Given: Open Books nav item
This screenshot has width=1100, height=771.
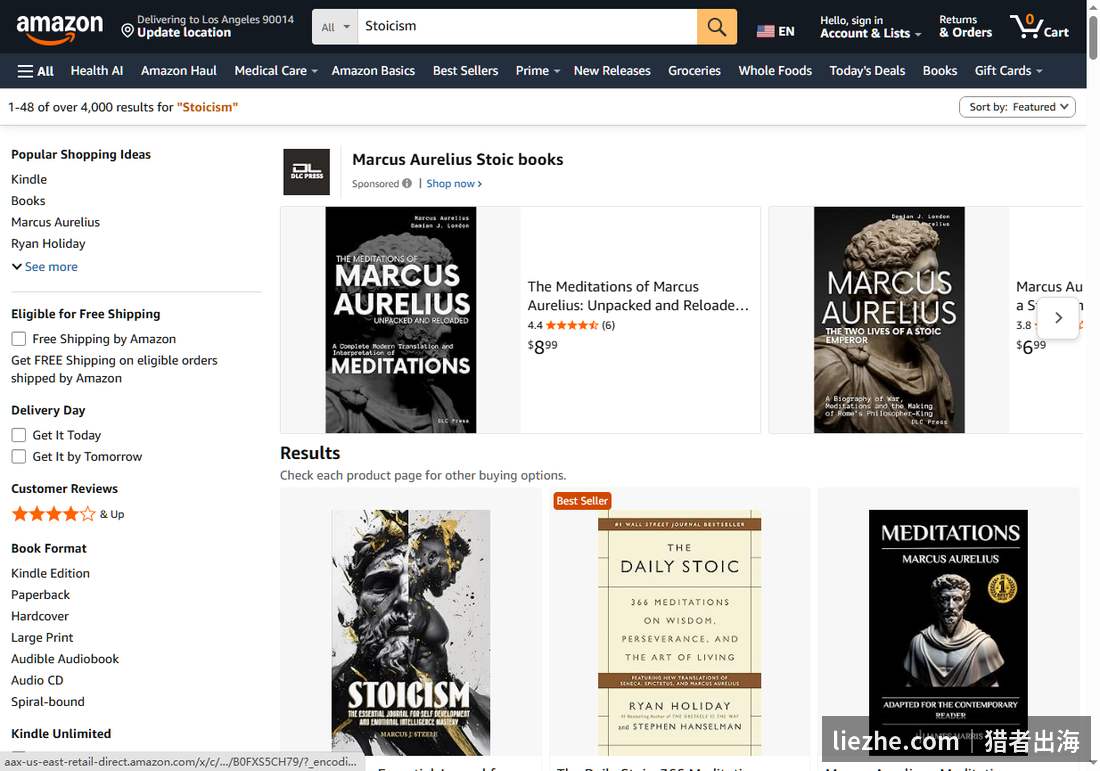Looking at the screenshot, I should [x=940, y=71].
